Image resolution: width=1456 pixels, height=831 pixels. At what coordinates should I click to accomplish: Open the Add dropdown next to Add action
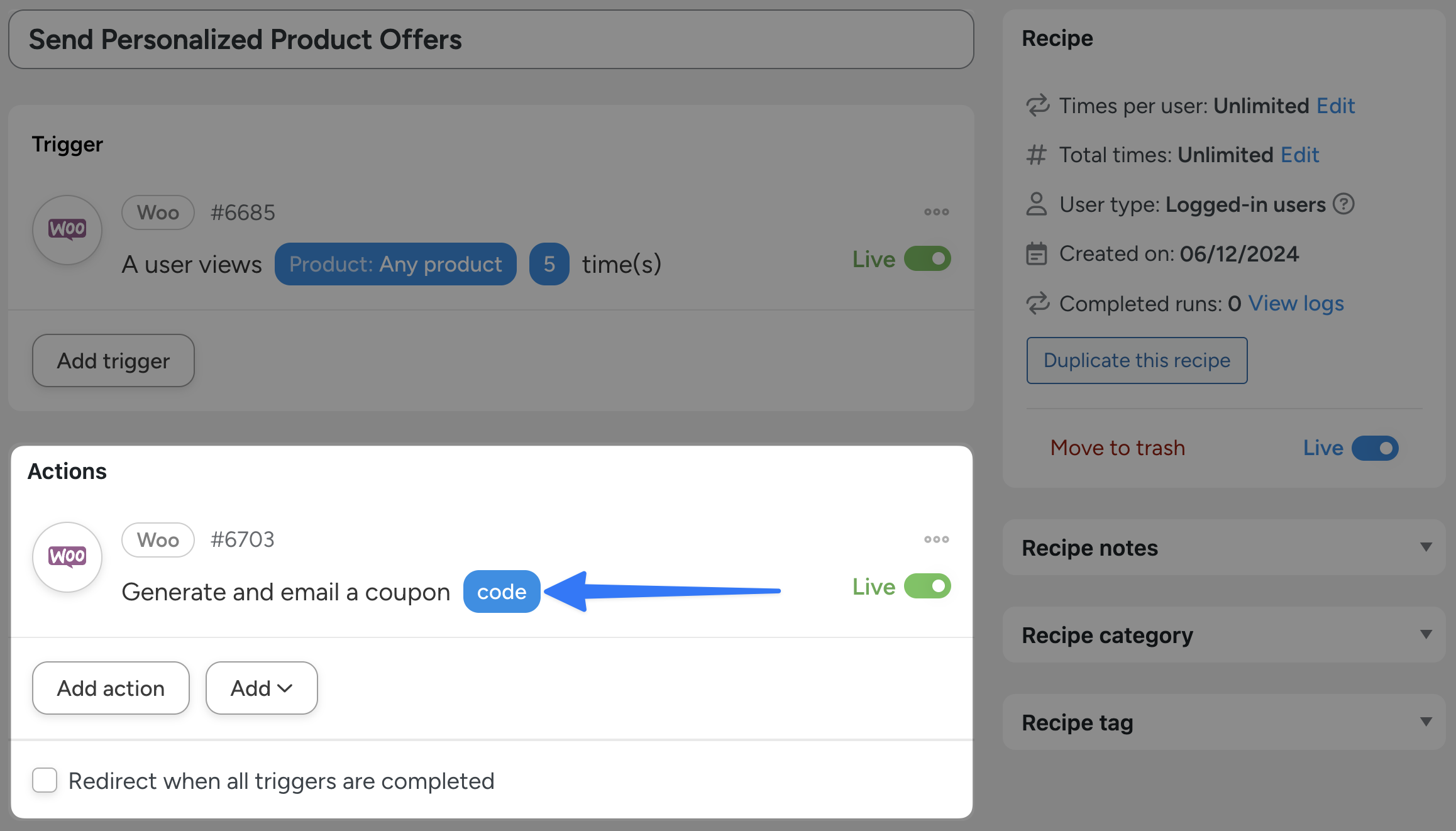tap(262, 688)
